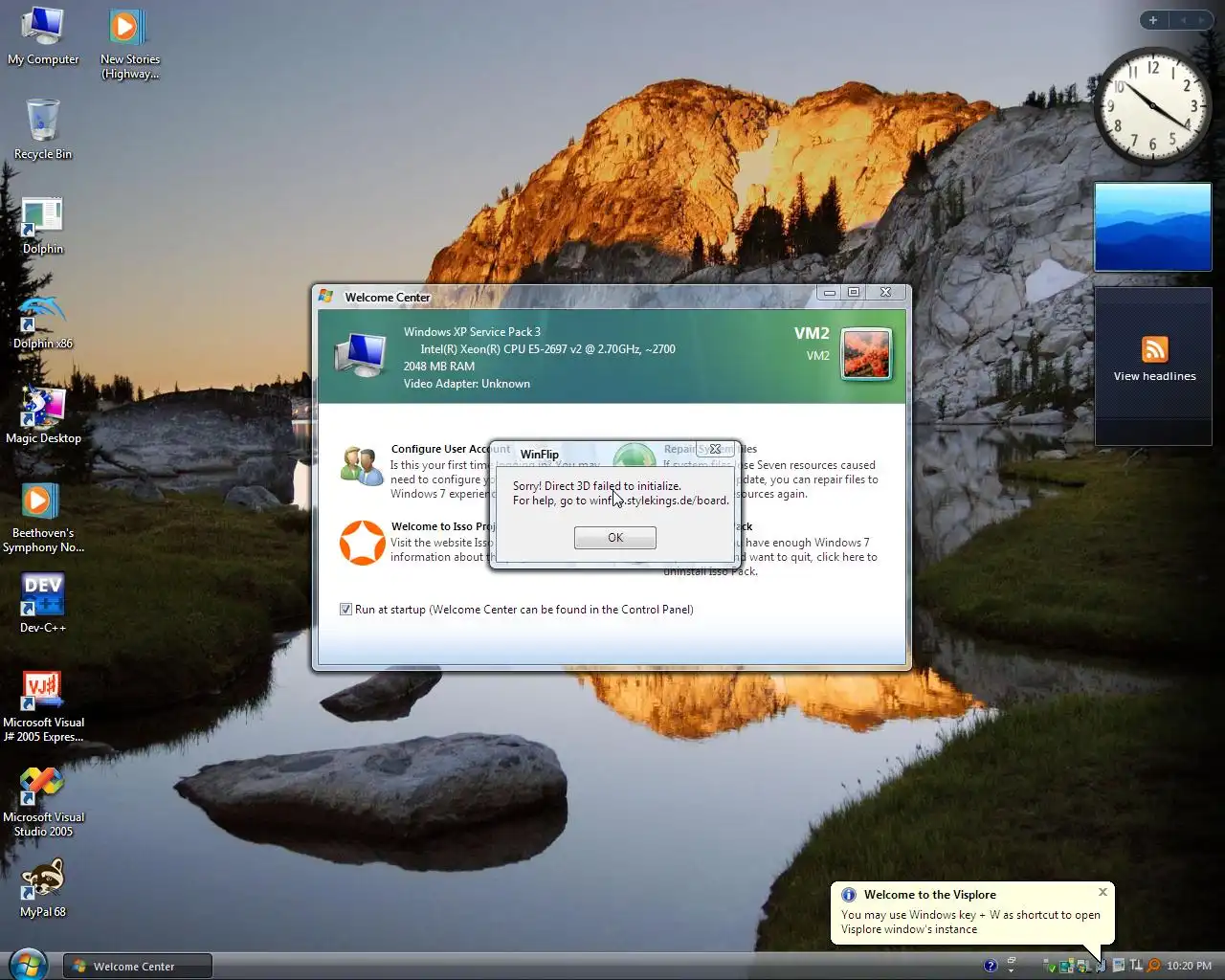Click 'Windows XP Service Pack 3' text
1225x980 pixels.
472,332
